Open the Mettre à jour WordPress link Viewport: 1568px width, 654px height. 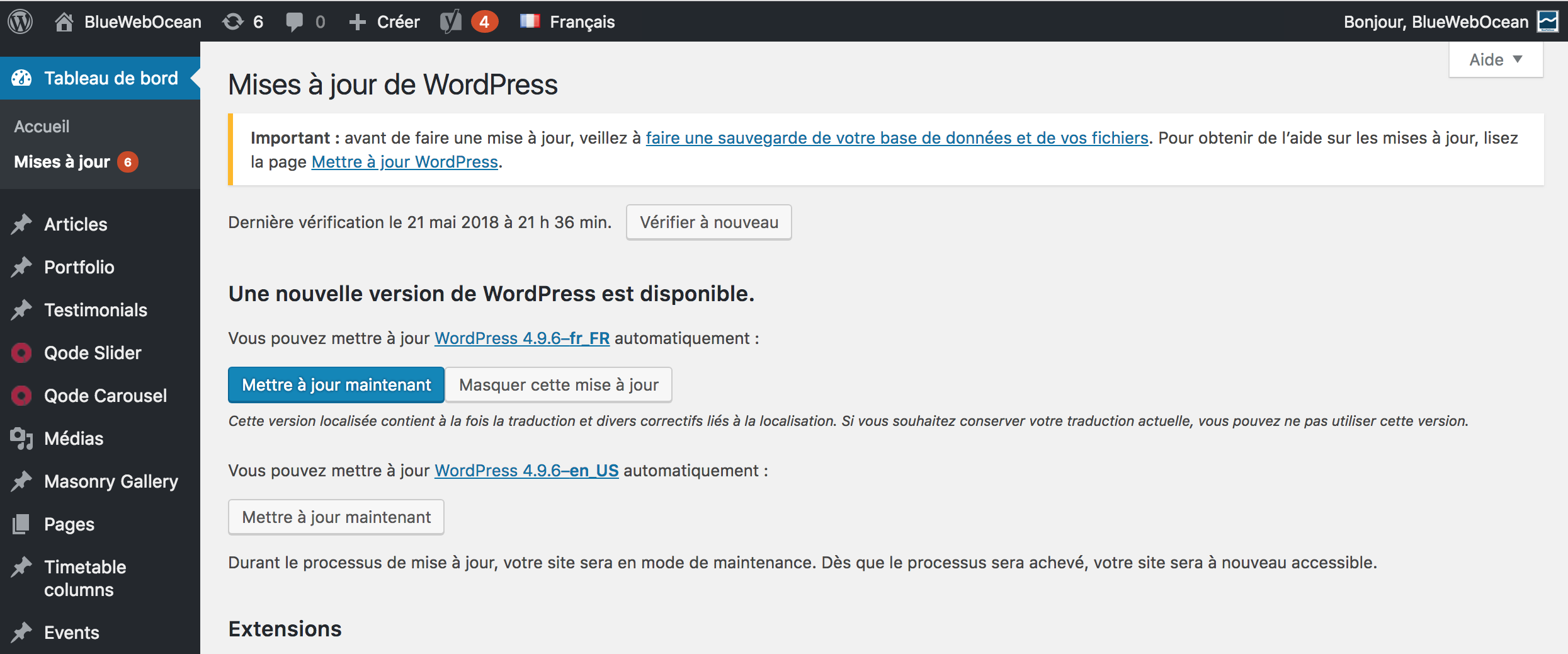coord(405,162)
